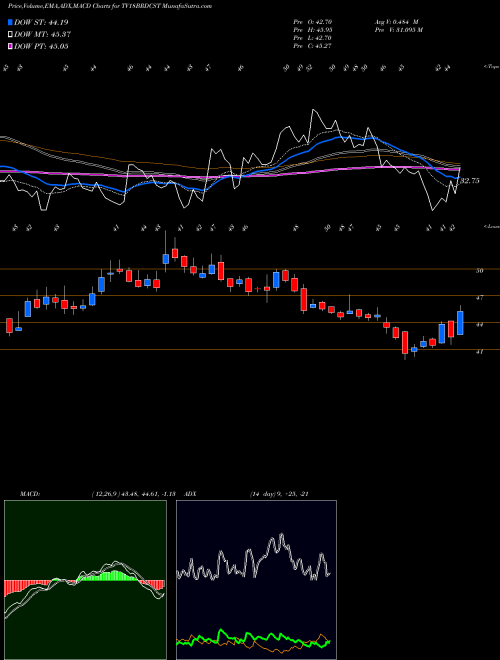500x660 pixels.
Task: Click the MACD values (12,26,9) 43.48, 44.61, -1.13
Action: click(x=133, y=494)
